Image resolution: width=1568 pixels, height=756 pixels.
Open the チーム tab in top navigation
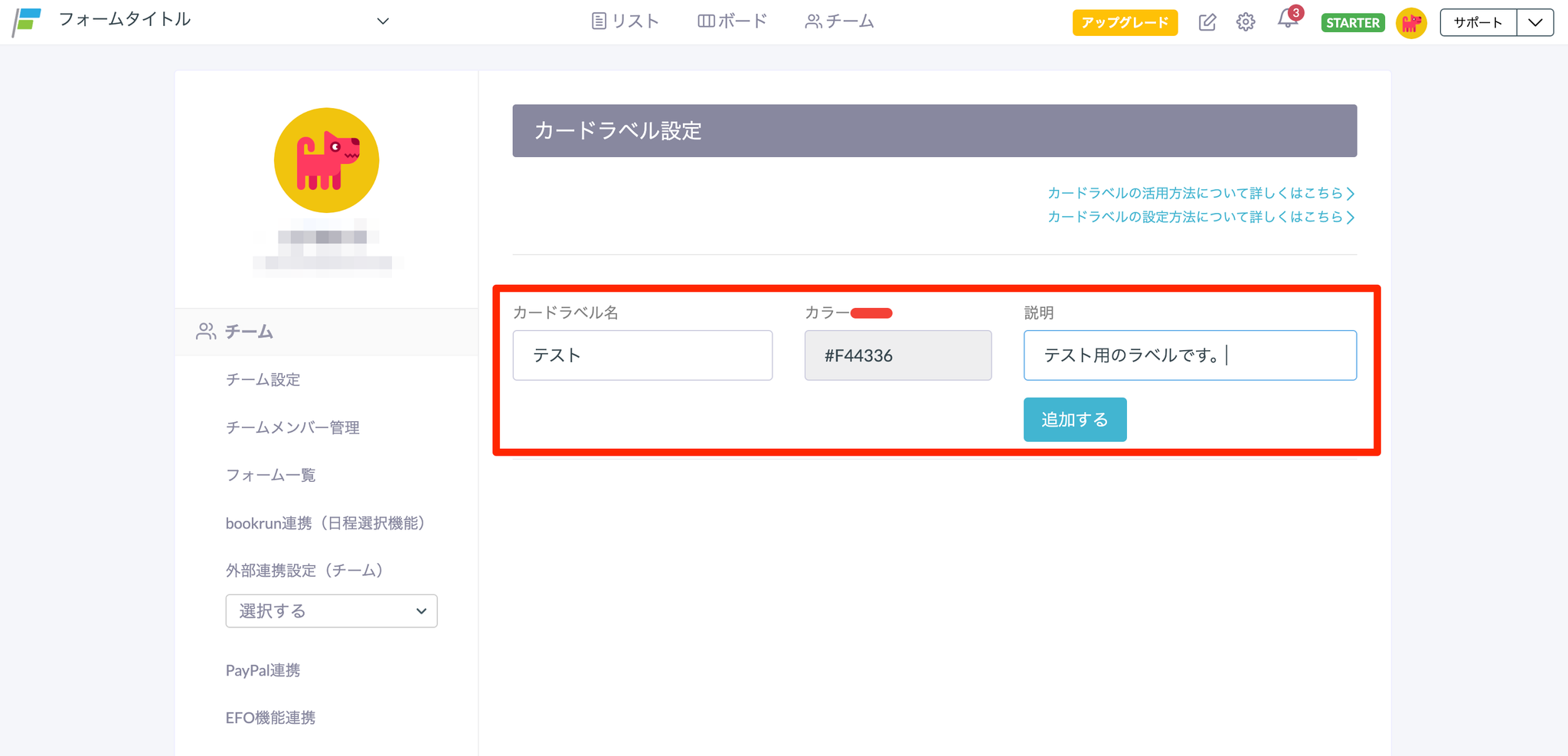[x=840, y=21]
